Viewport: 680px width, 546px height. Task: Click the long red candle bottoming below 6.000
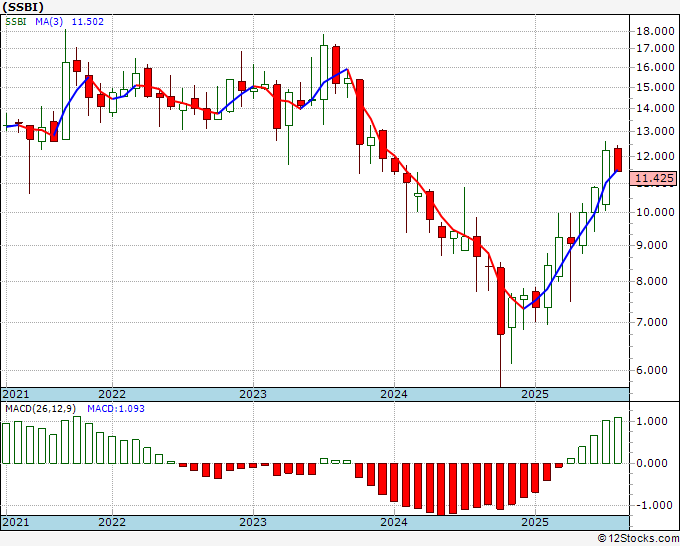click(500, 301)
